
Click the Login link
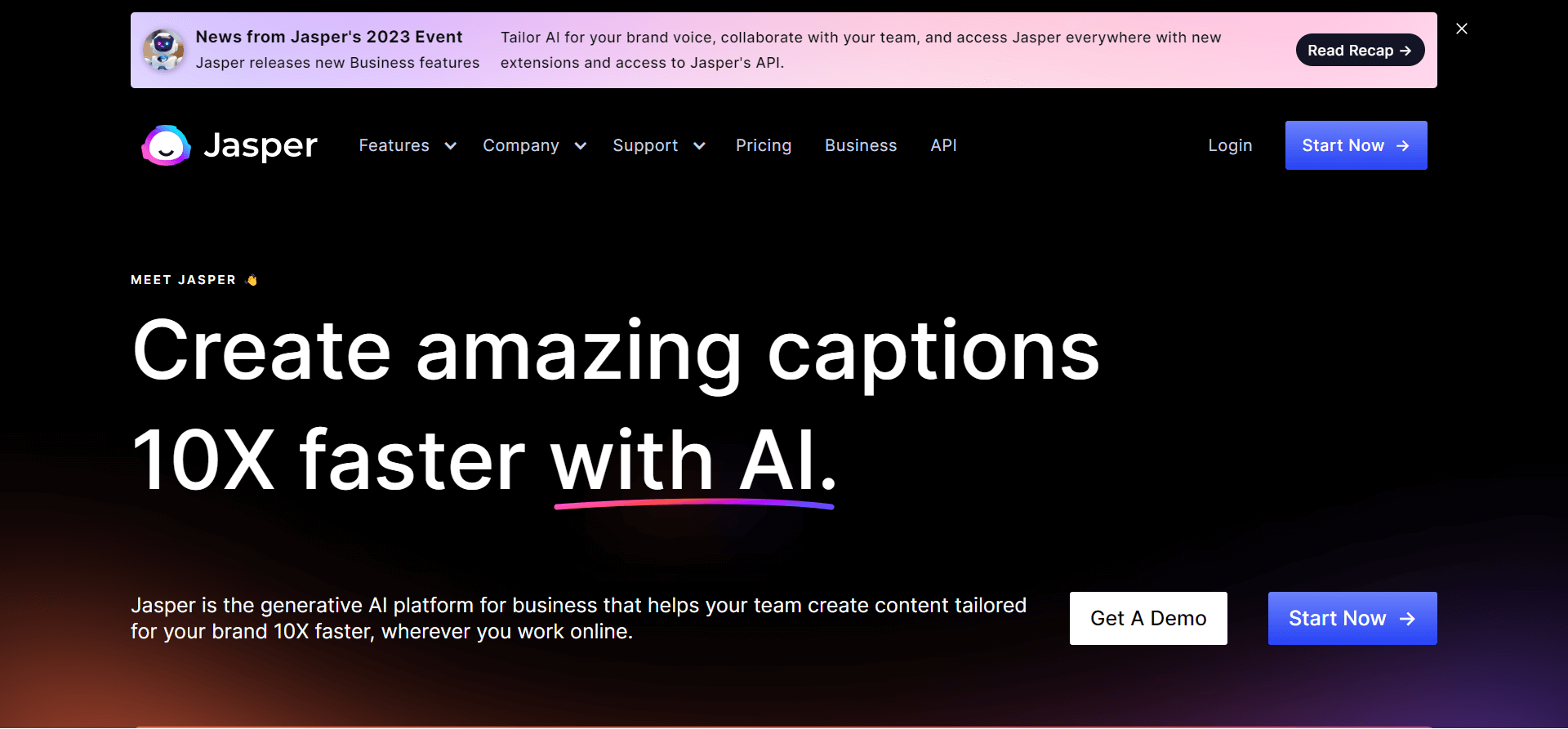tap(1230, 145)
